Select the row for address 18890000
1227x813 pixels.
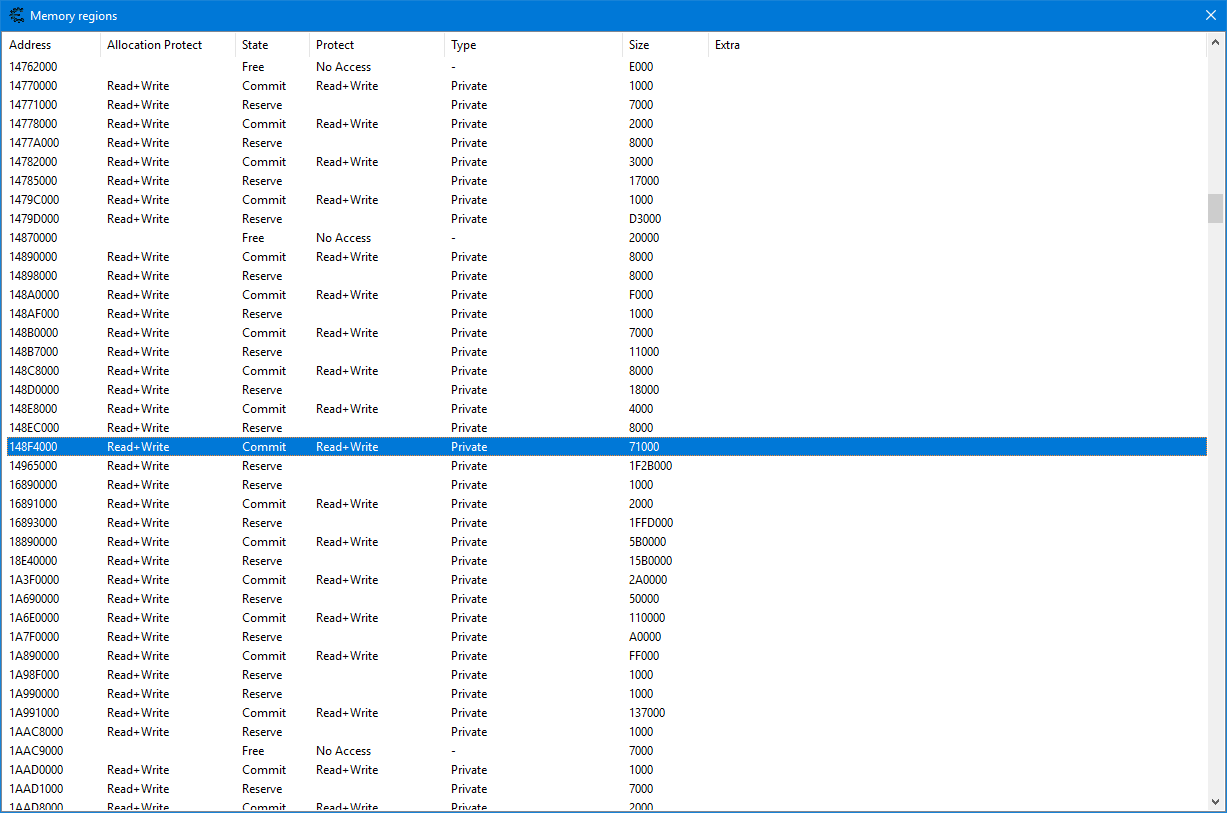[33, 542]
